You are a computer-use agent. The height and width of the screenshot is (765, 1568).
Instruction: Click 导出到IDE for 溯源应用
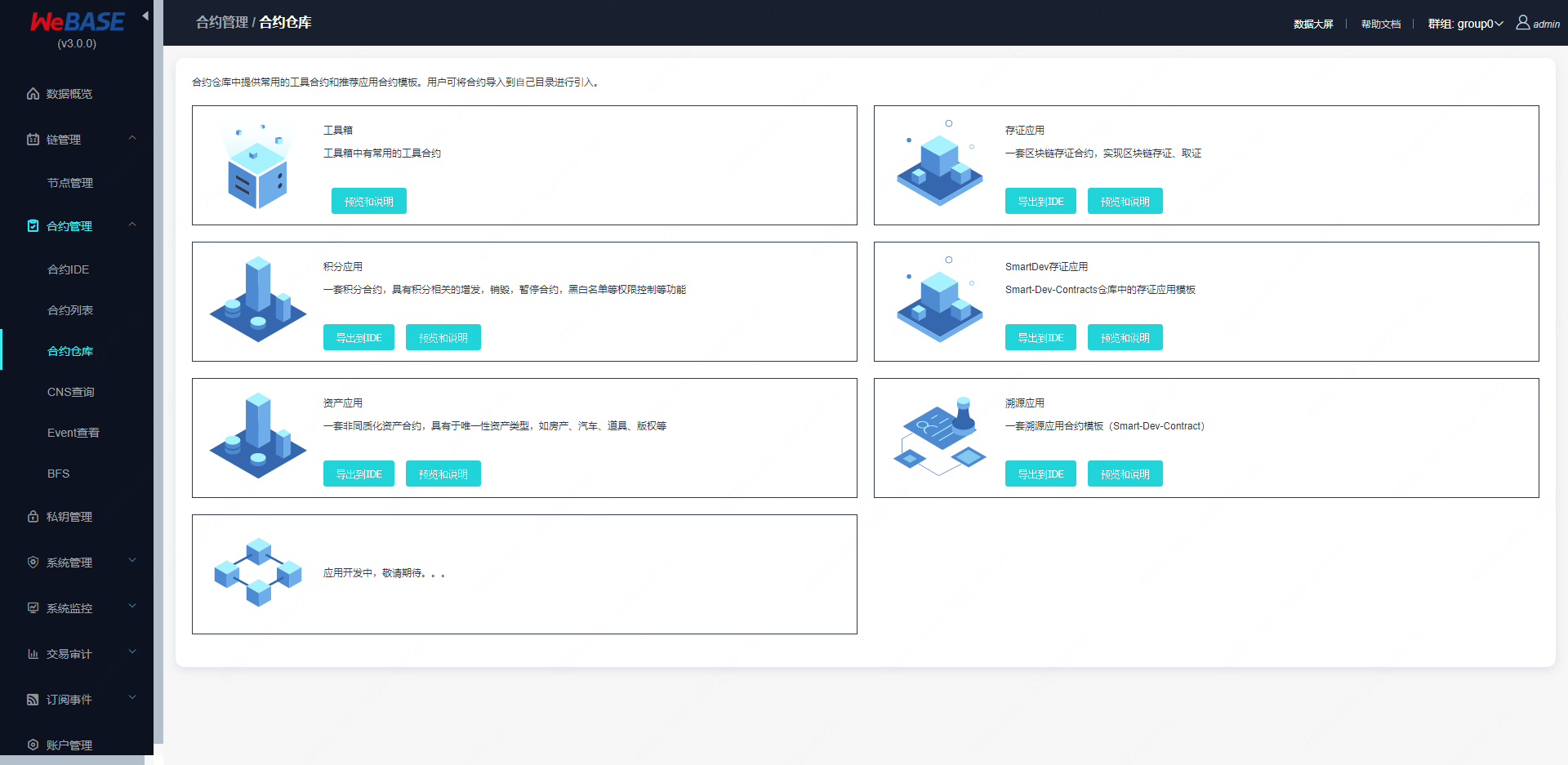coord(1040,474)
